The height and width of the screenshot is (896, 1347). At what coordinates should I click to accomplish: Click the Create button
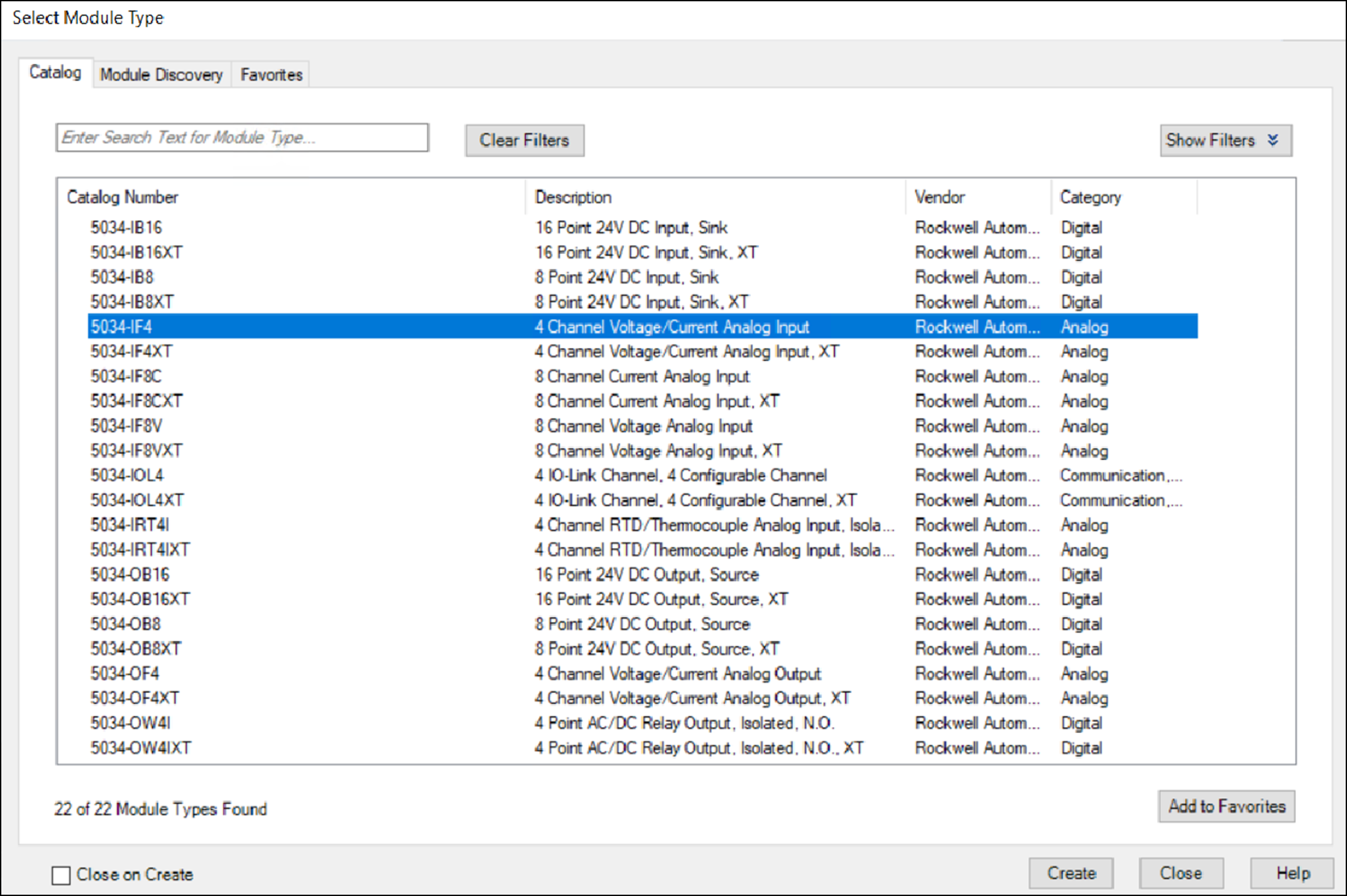(1071, 873)
